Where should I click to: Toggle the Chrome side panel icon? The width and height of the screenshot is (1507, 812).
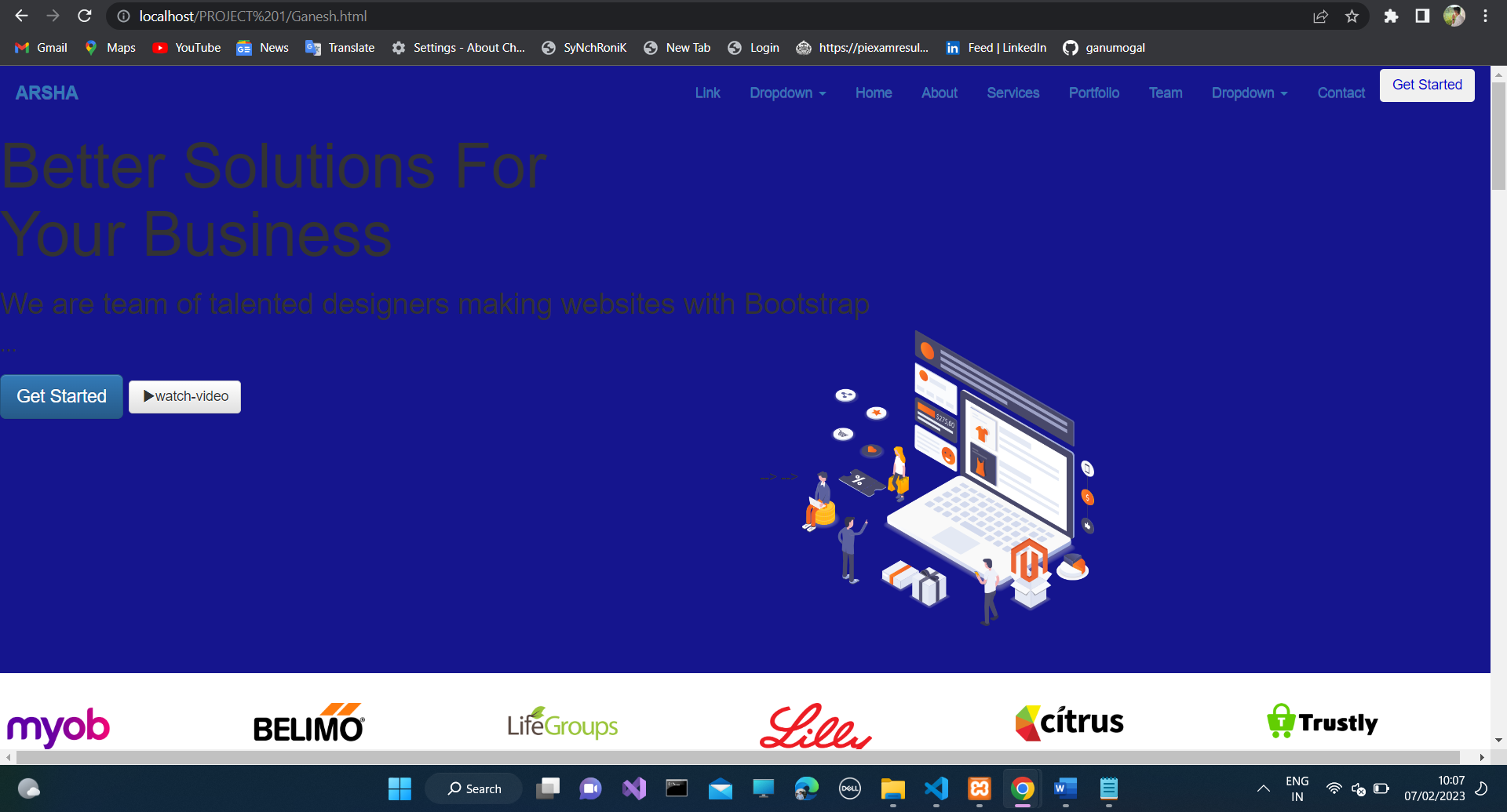pyautogui.click(x=1422, y=16)
